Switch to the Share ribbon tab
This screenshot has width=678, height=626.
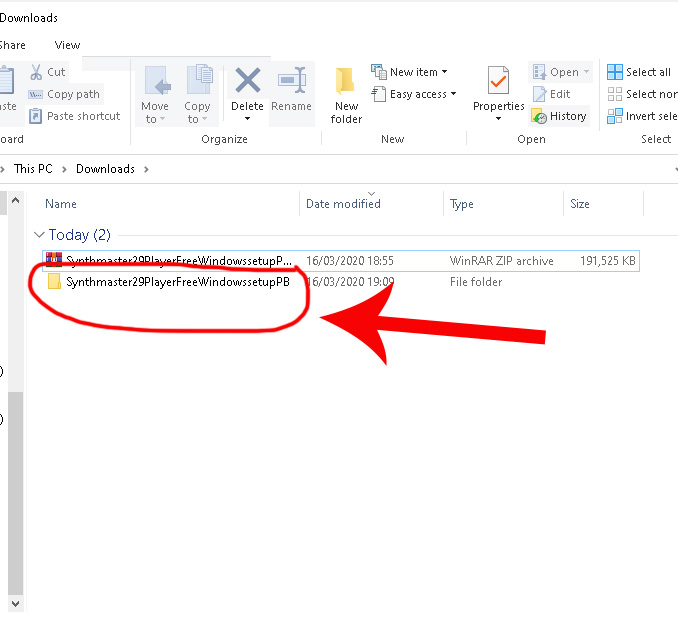click(x=12, y=45)
